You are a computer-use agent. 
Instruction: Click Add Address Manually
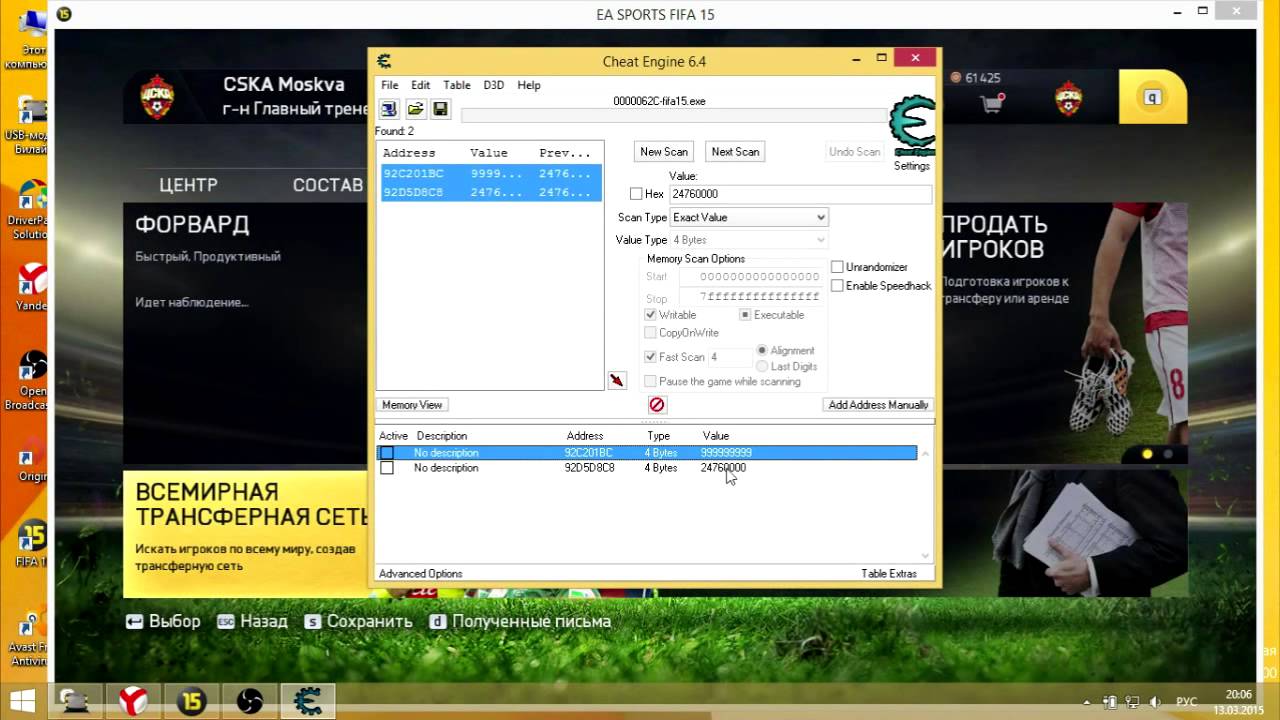[878, 405]
